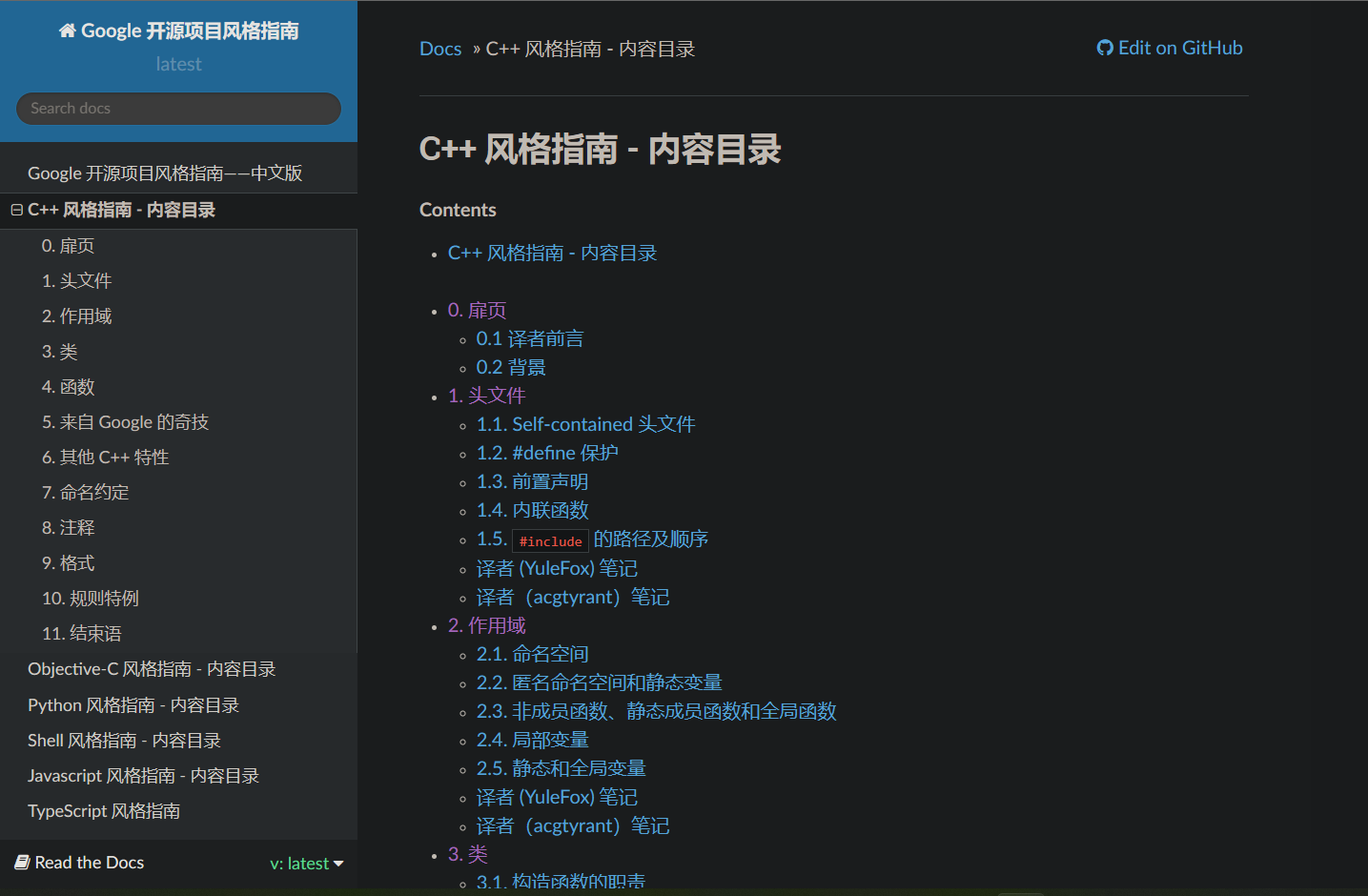Open link 2.1. 命名空间
Image resolution: width=1368 pixels, height=896 pixels.
pyautogui.click(x=532, y=655)
